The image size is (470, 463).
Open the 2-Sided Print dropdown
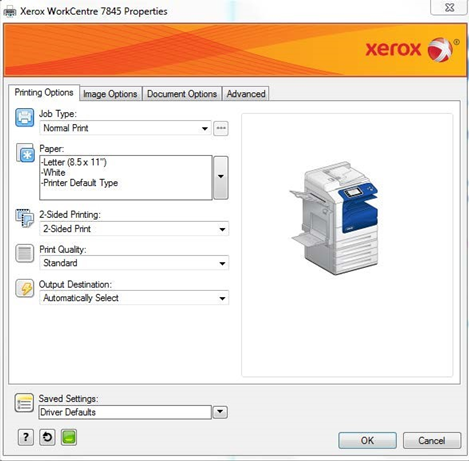click(134, 229)
